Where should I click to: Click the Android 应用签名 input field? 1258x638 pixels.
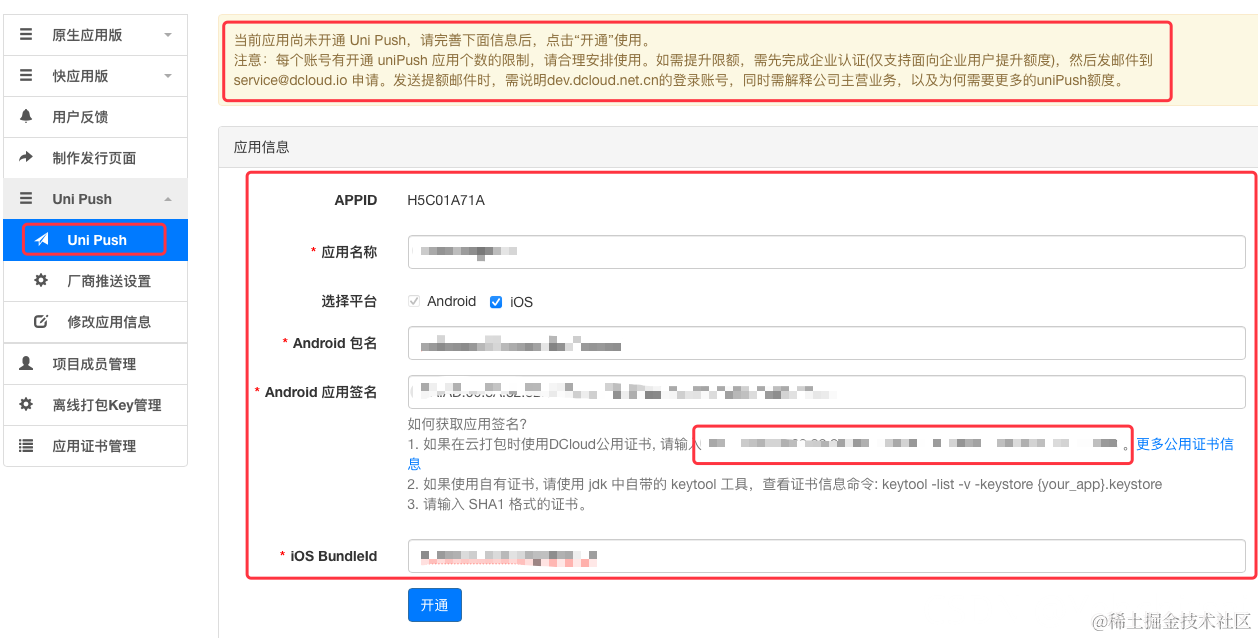pos(826,392)
